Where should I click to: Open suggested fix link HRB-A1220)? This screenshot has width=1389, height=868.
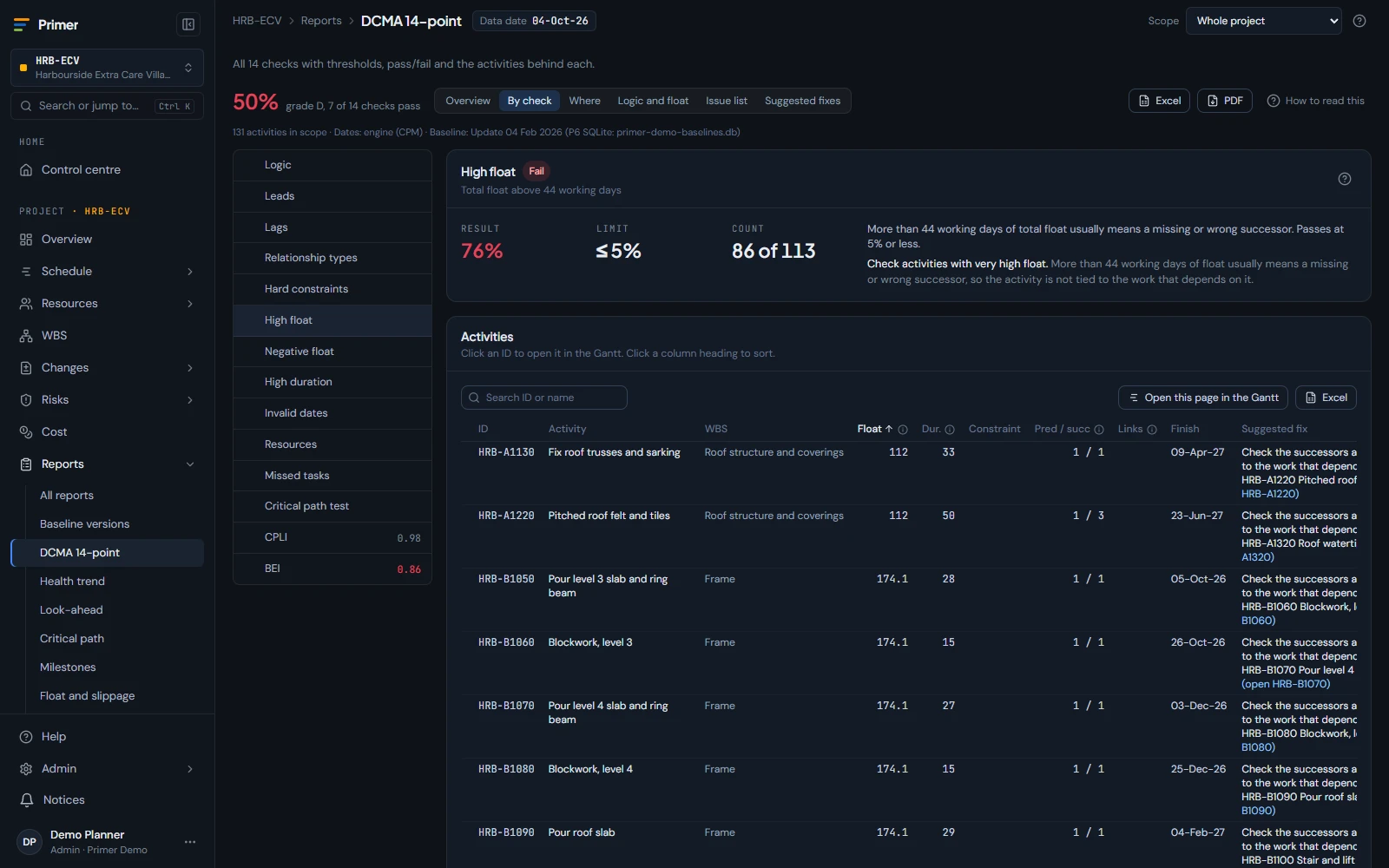[x=1270, y=494]
